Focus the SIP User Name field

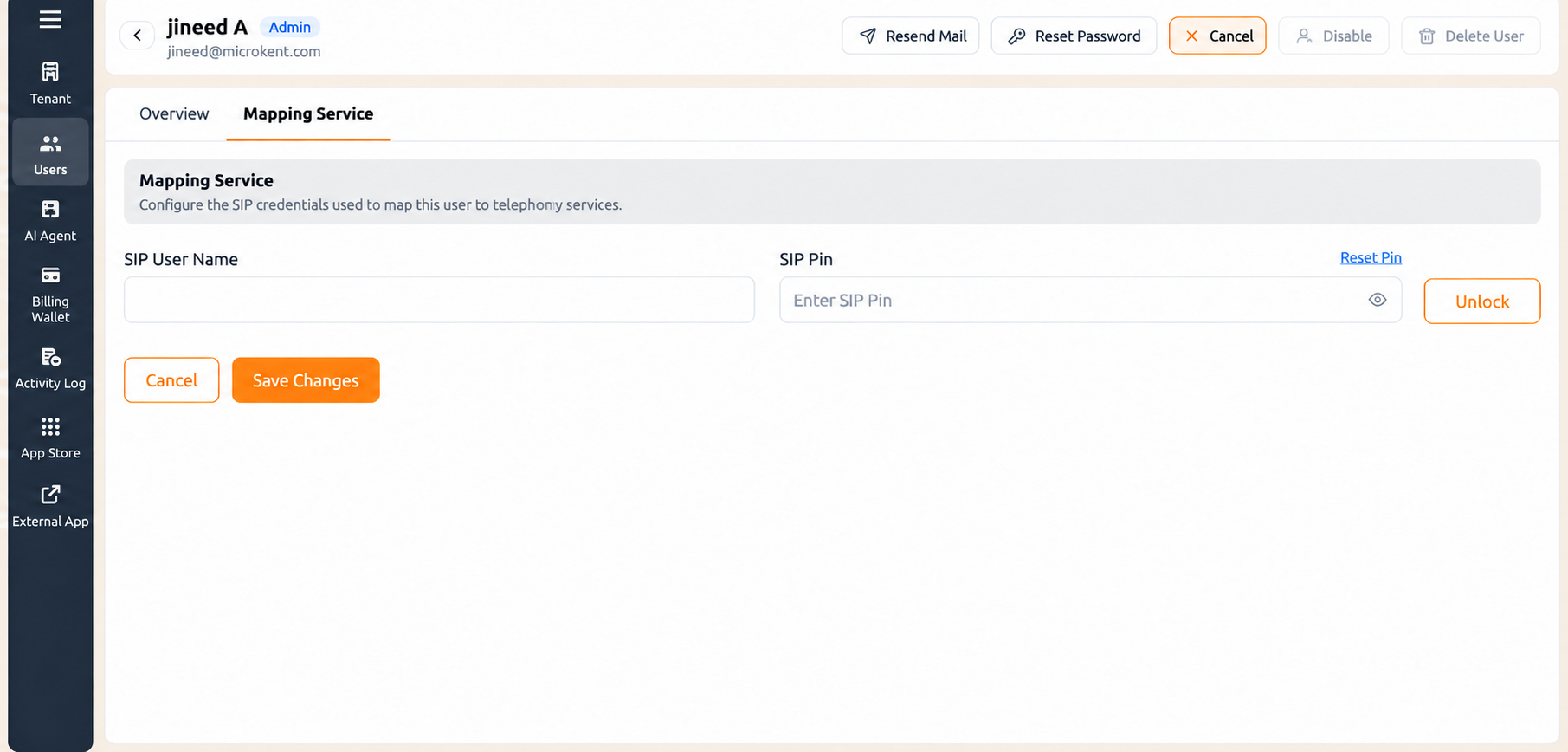tap(439, 300)
